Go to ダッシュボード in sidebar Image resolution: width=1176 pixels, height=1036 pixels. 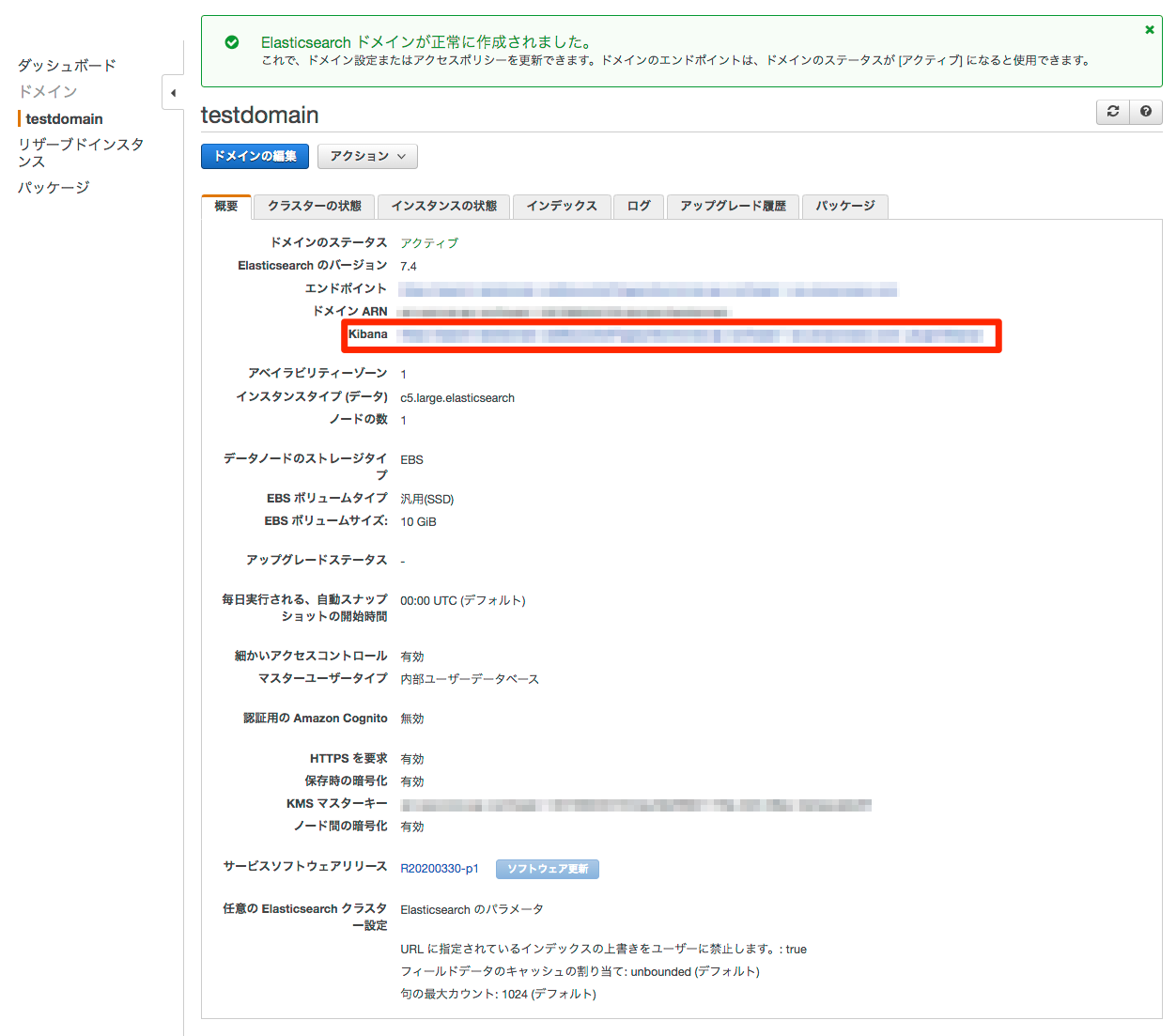(x=67, y=66)
